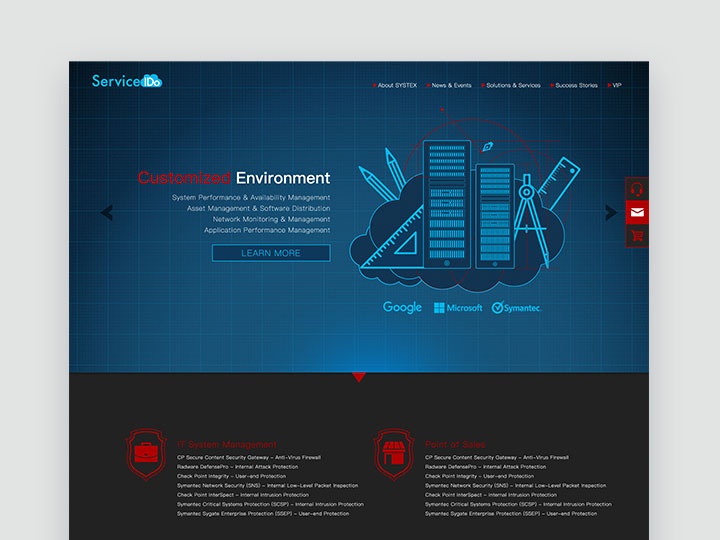Open Success Stories menu
The image size is (720, 540).
pos(574,85)
